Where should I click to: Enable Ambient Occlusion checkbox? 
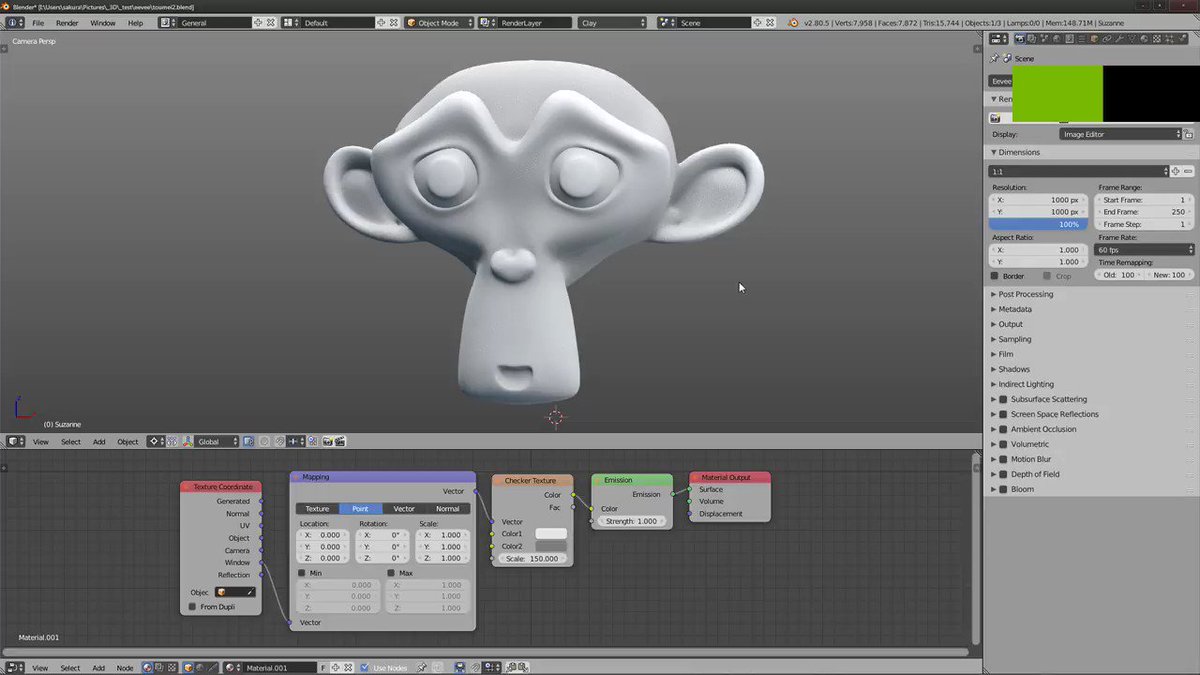coord(1003,429)
